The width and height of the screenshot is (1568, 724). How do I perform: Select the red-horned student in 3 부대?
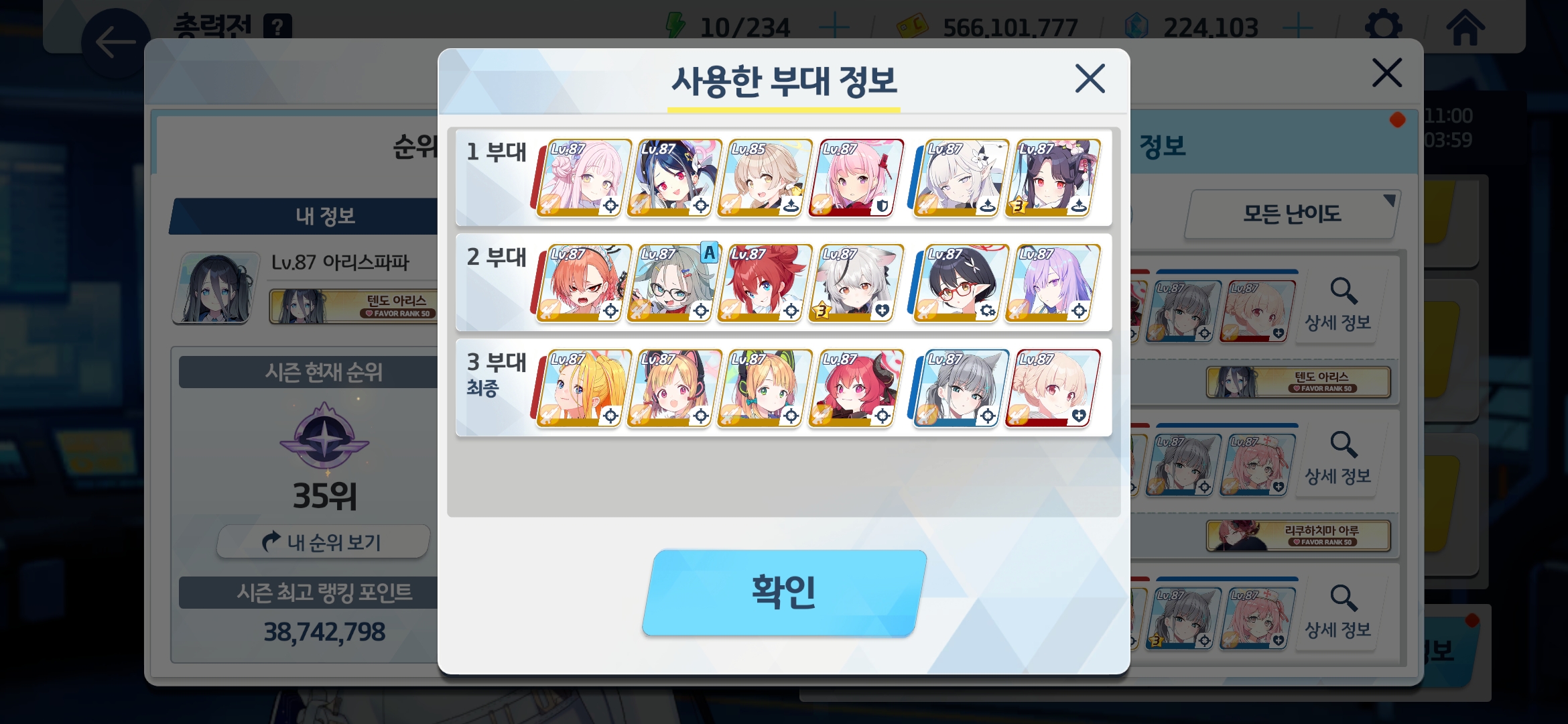click(854, 388)
